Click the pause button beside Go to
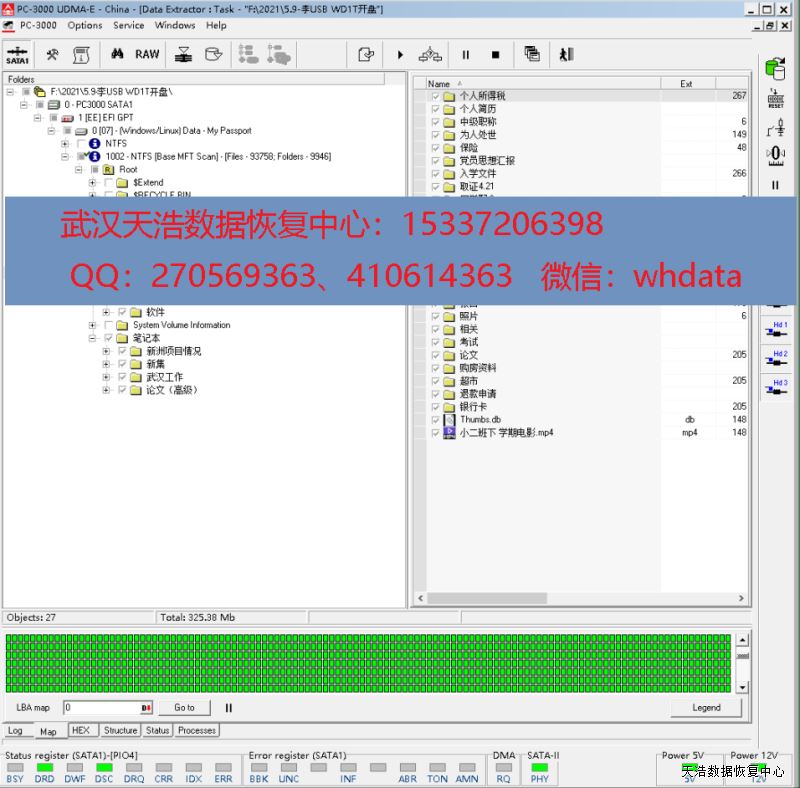 click(229, 708)
